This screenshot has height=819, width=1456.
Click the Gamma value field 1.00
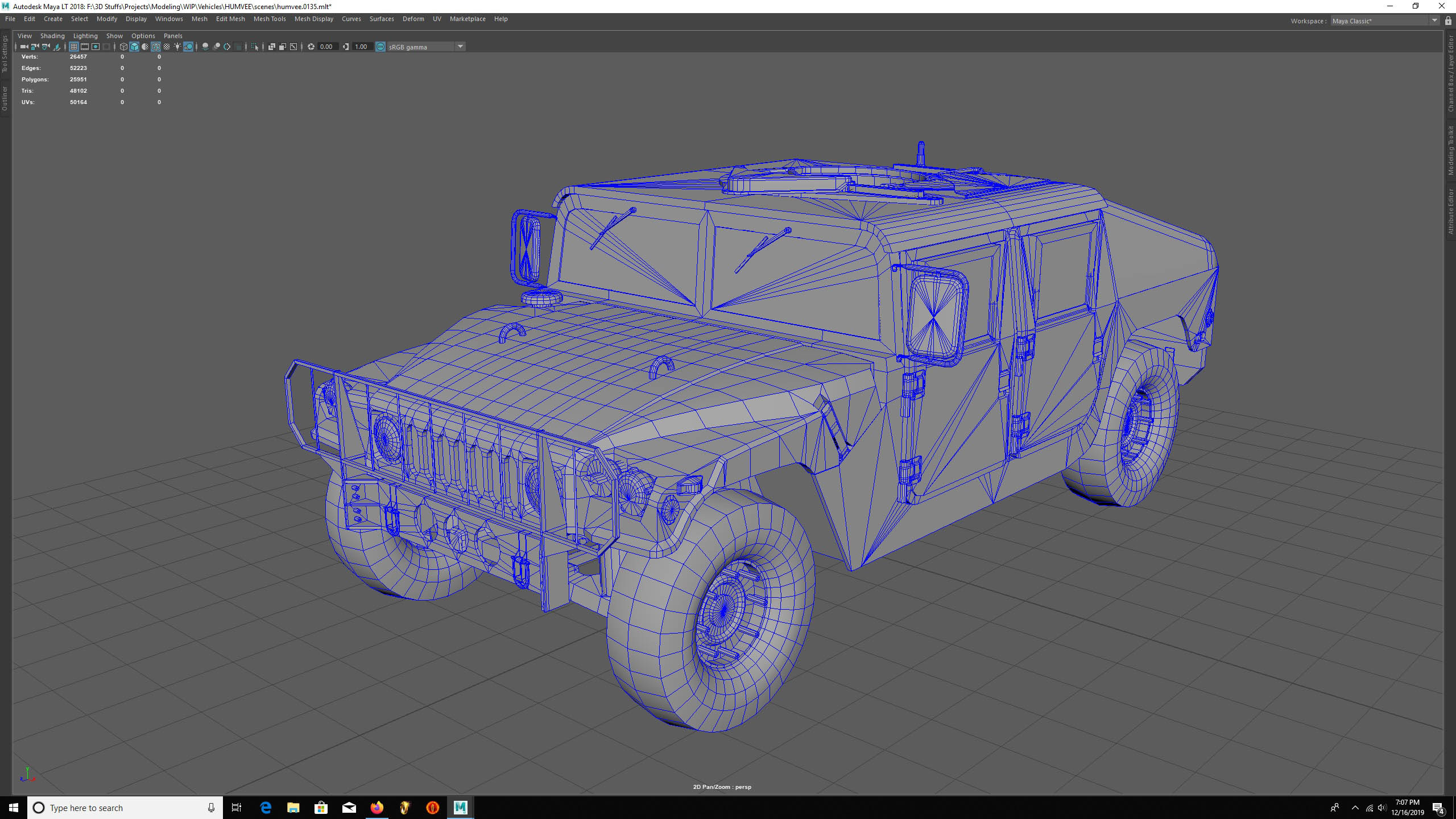[x=363, y=47]
